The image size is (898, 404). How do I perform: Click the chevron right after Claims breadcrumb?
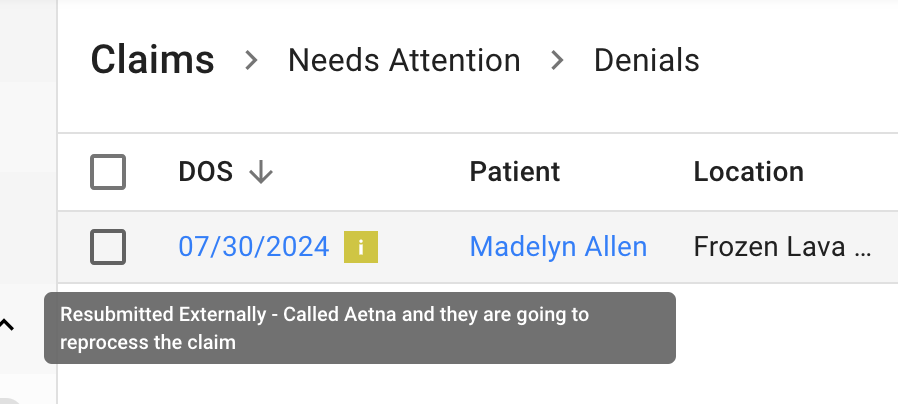[251, 60]
